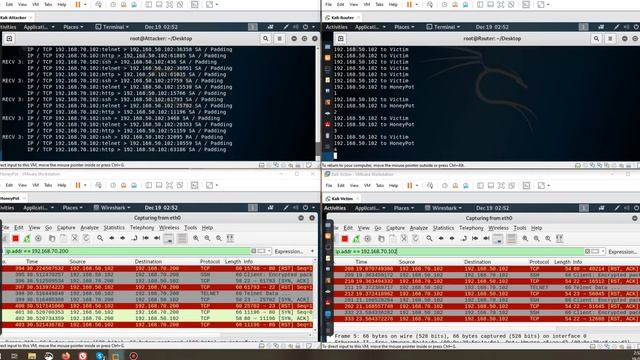The width and height of the screenshot is (640, 360).
Task: Click Find packet magnifier in Victim Wireshark
Action: pos(429,239)
